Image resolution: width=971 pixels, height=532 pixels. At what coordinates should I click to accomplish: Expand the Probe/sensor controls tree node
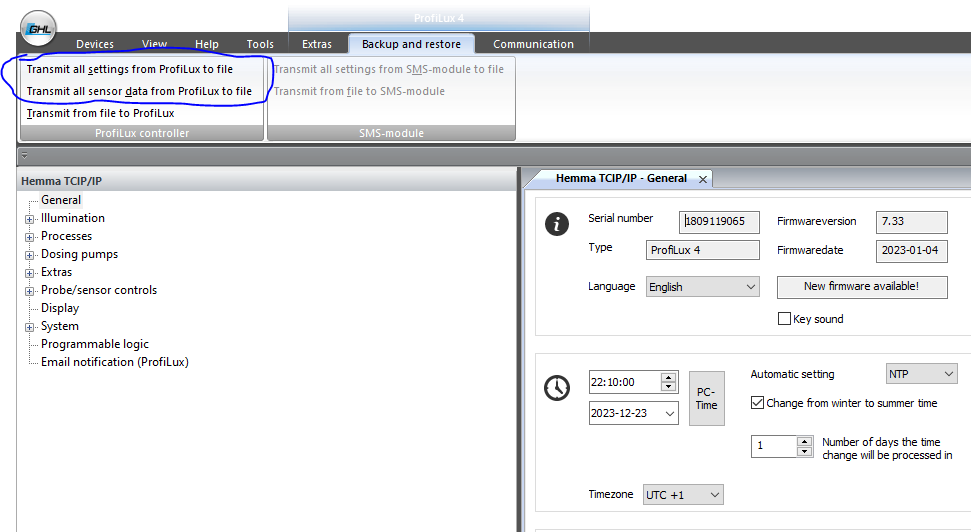pyautogui.click(x=29, y=291)
